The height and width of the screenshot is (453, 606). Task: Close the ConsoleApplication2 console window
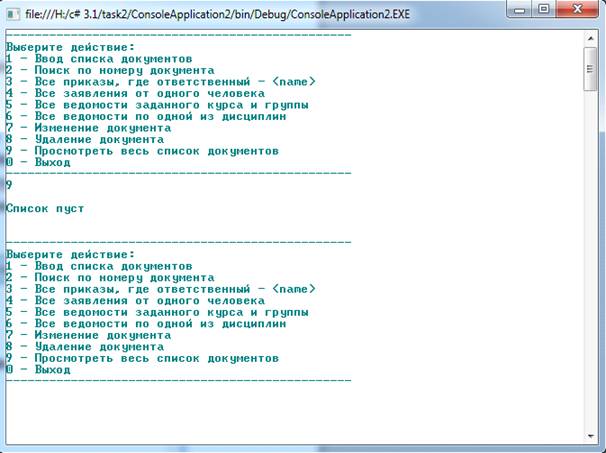click(x=577, y=9)
